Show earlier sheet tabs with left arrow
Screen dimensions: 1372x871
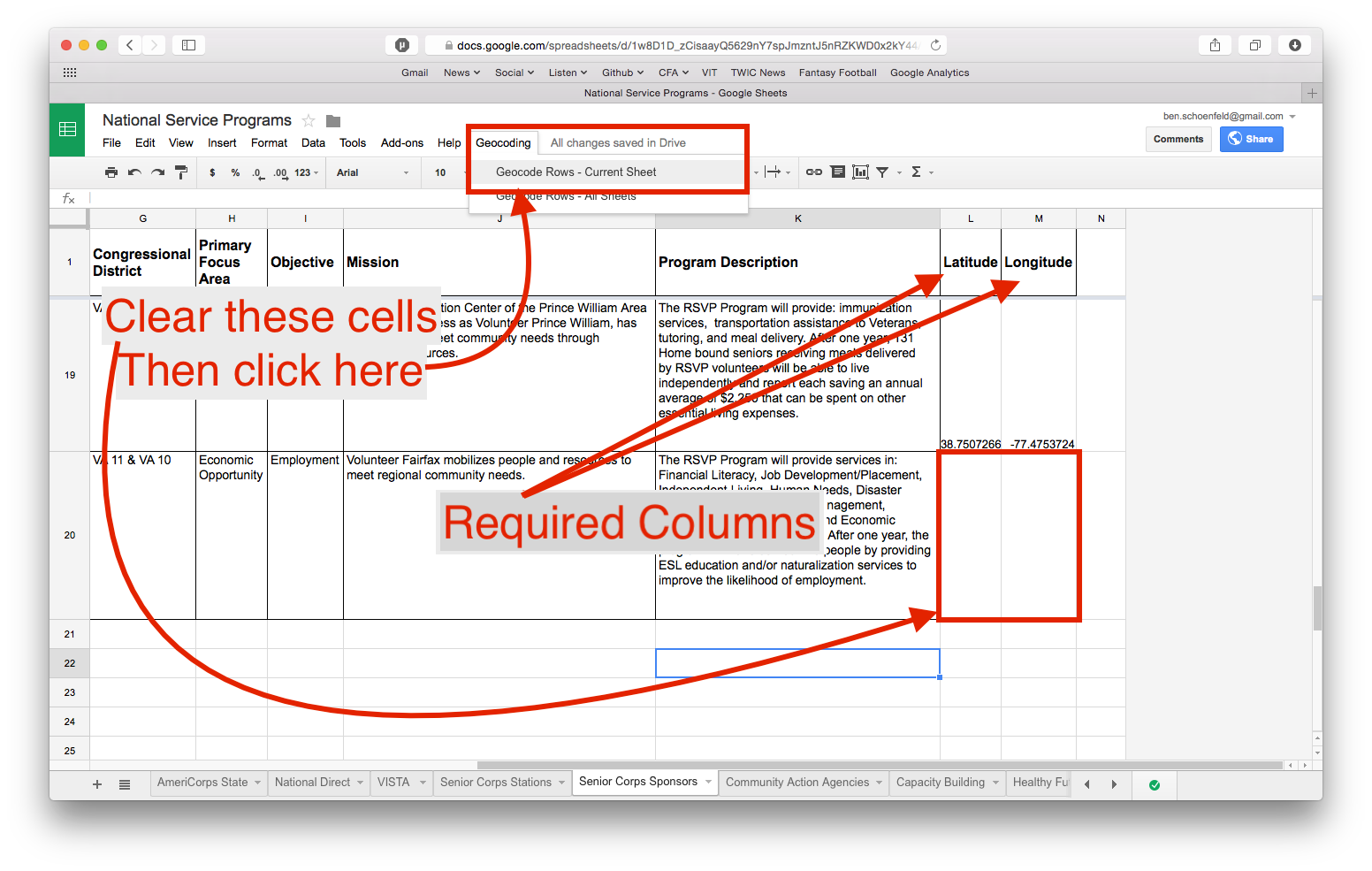(x=1087, y=784)
